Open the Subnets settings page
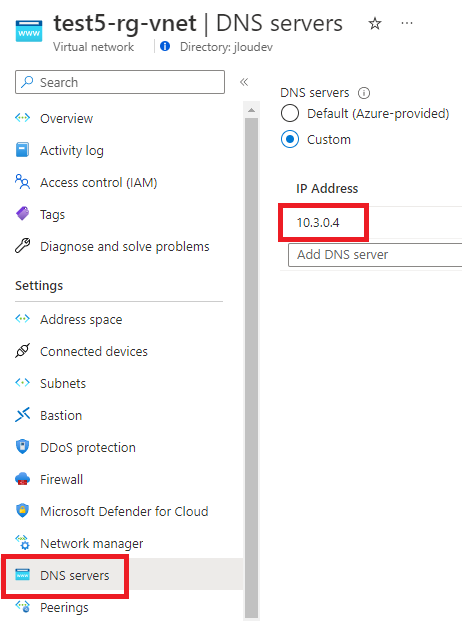This screenshot has width=462, height=621. 63,383
